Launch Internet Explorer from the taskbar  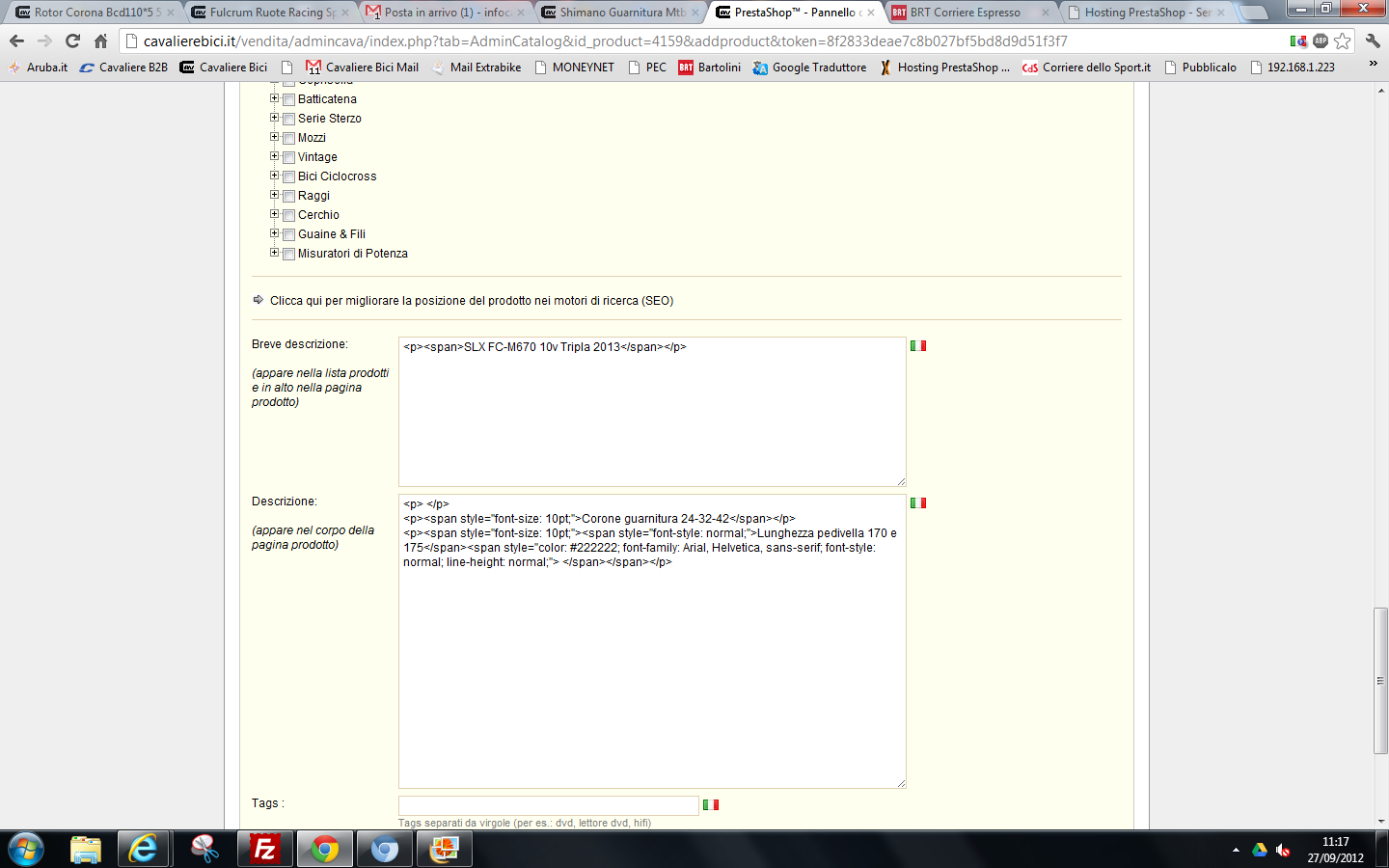pos(144,850)
